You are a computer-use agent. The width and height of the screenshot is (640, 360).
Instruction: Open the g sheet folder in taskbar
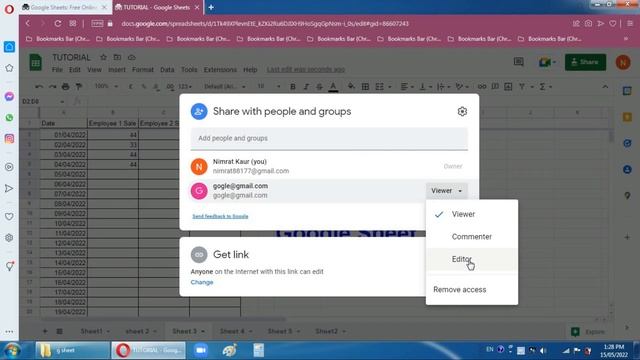click(x=72, y=350)
